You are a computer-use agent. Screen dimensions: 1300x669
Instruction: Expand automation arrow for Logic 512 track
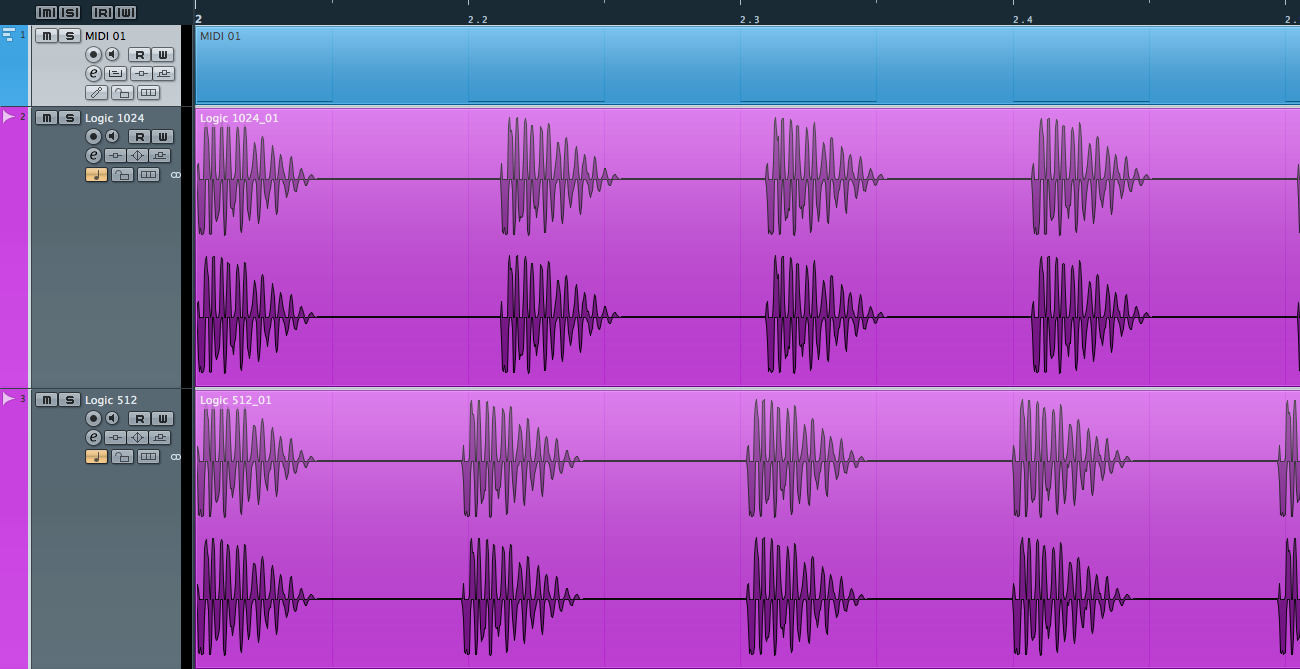9,399
